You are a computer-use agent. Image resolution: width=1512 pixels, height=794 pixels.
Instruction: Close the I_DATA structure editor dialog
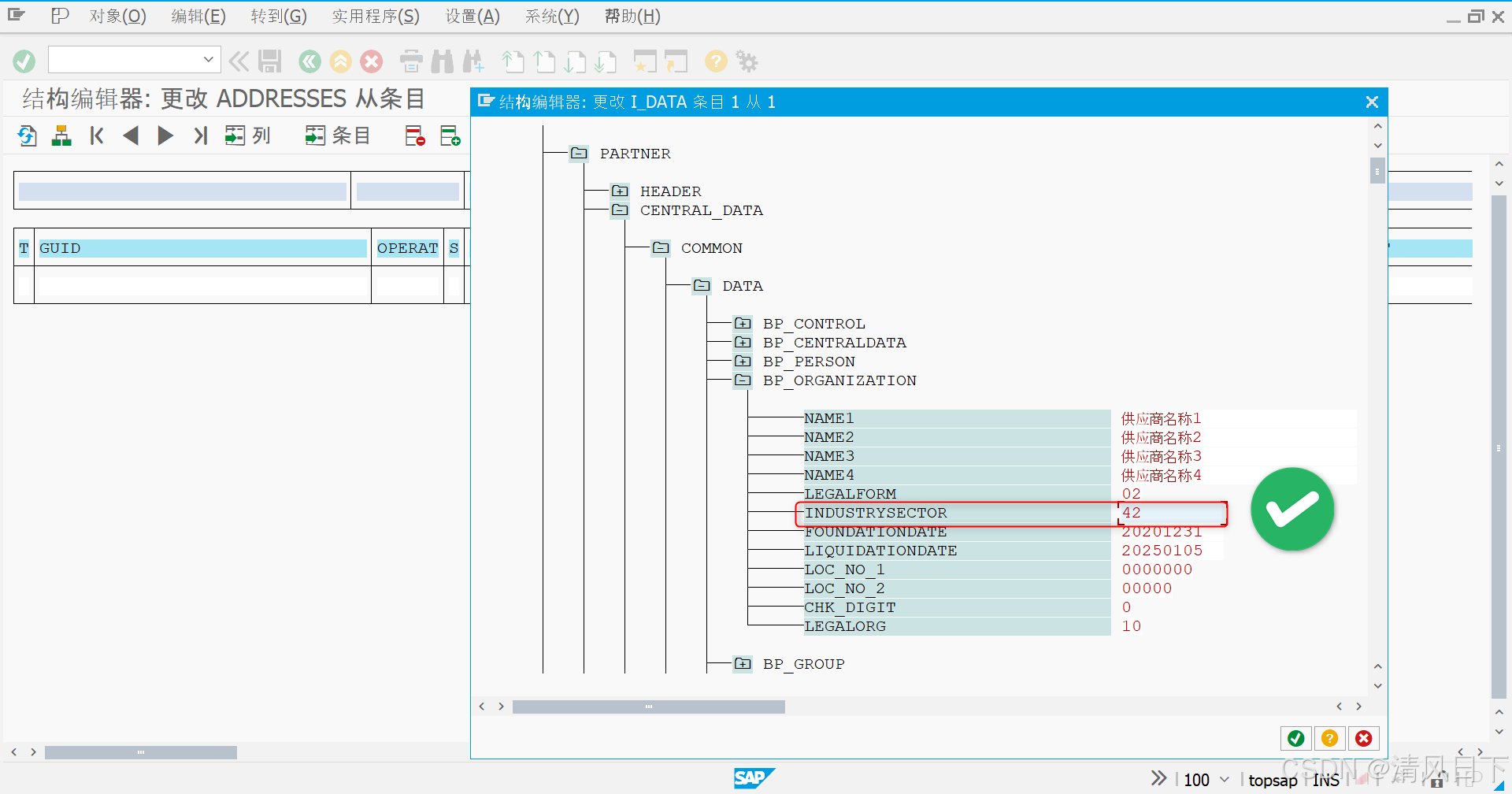(x=1372, y=102)
